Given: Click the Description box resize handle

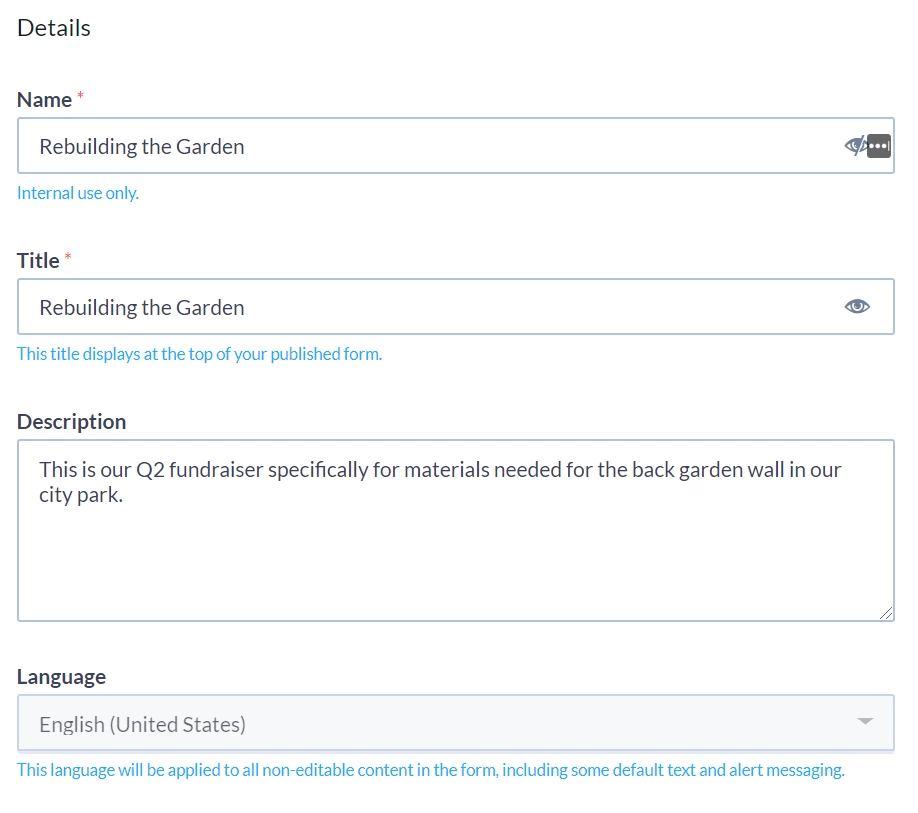Looking at the screenshot, I should pyautogui.click(x=886, y=613).
